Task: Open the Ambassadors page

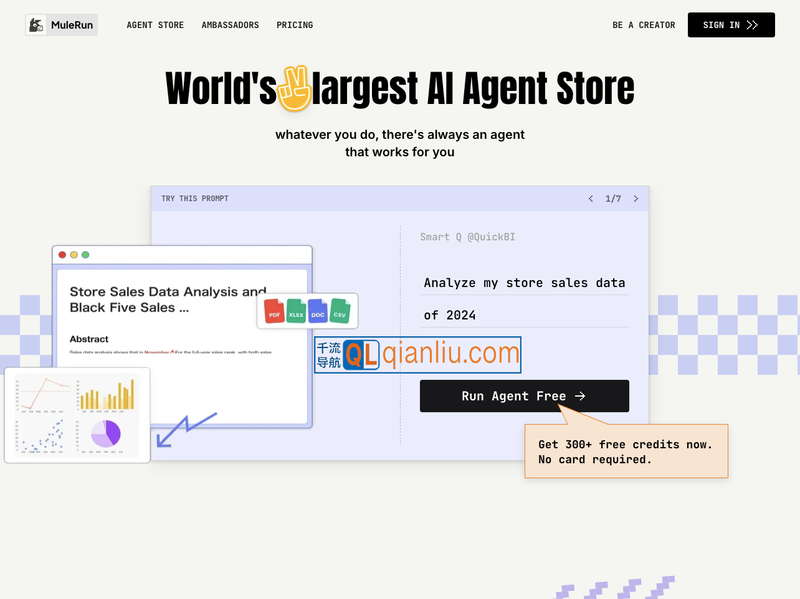Action: (x=230, y=25)
